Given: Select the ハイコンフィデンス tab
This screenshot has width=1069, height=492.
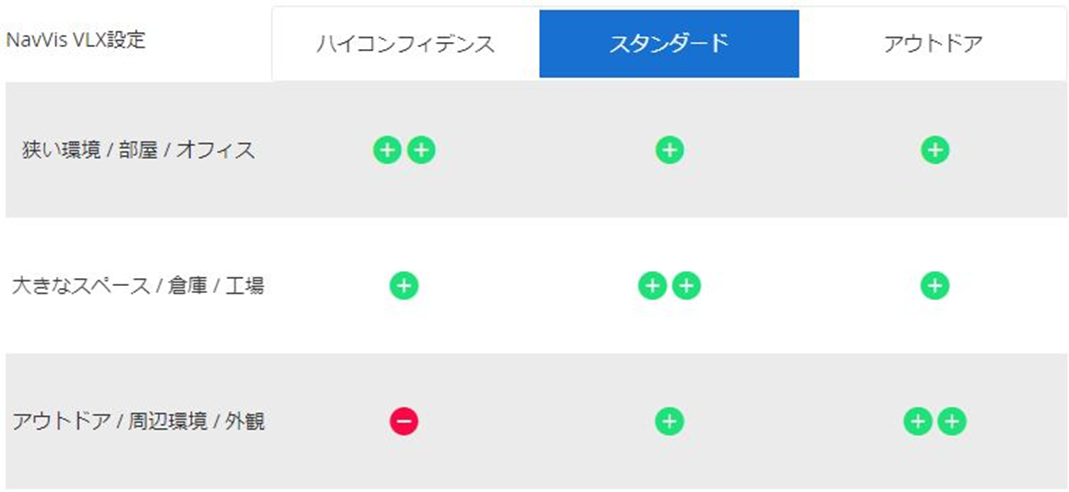Looking at the screenshot, I should [x=405, y=44].
